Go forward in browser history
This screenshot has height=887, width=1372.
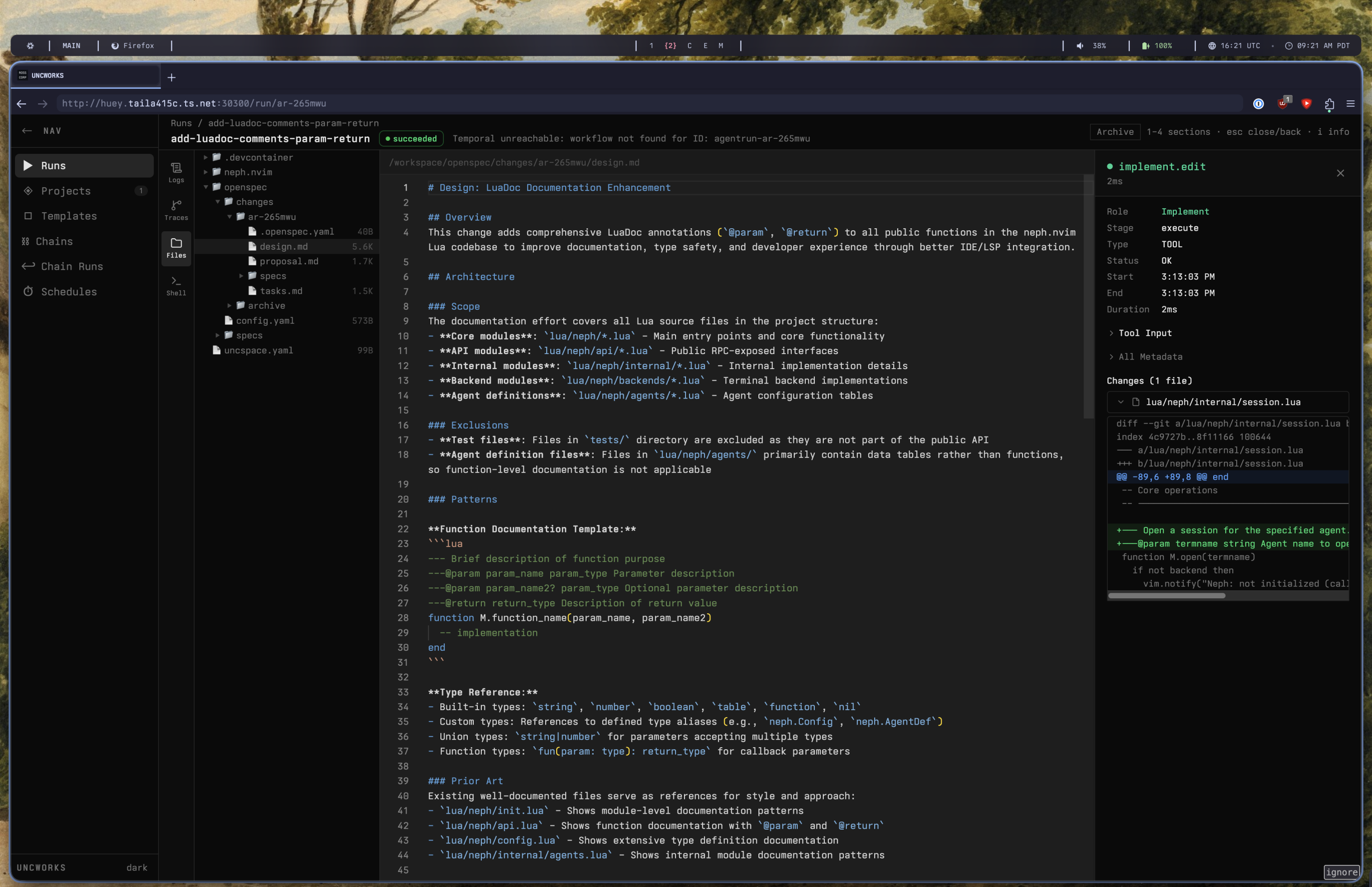42,104
